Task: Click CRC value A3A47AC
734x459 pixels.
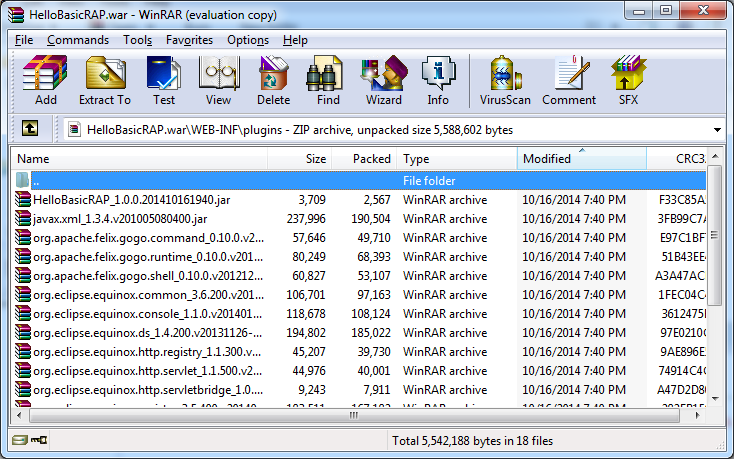Action: (680, 276)
